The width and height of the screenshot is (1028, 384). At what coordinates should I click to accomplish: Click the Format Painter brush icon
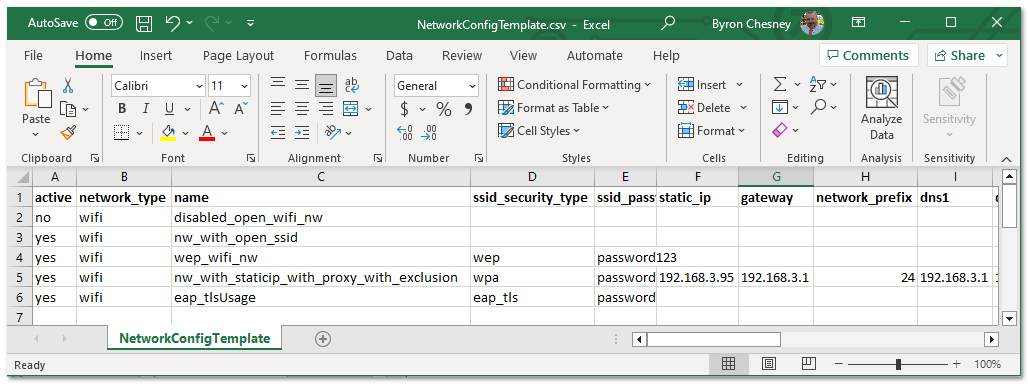(68, 133)
